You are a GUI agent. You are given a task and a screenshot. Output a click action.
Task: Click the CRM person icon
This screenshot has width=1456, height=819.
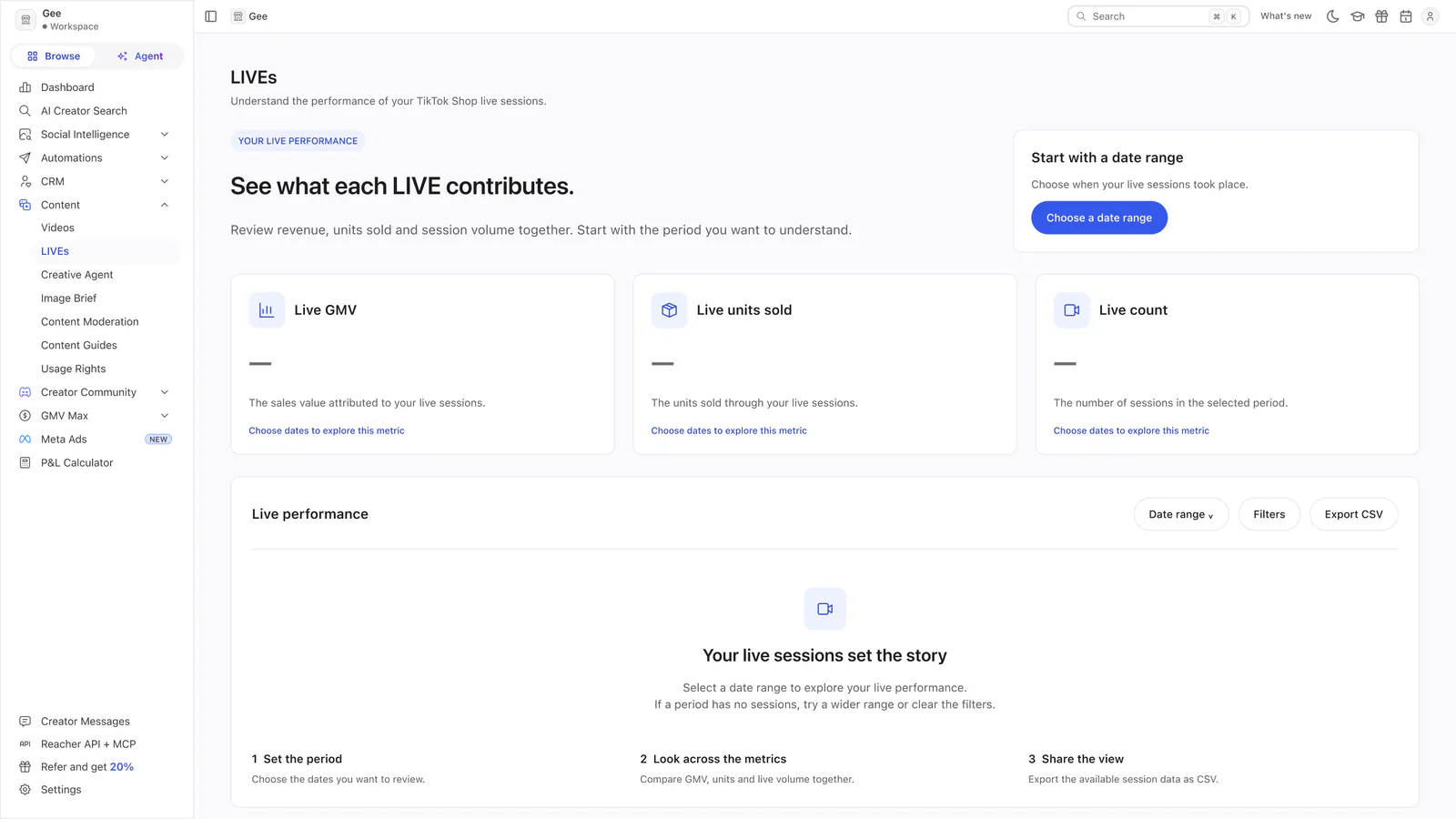pos(25,182)
